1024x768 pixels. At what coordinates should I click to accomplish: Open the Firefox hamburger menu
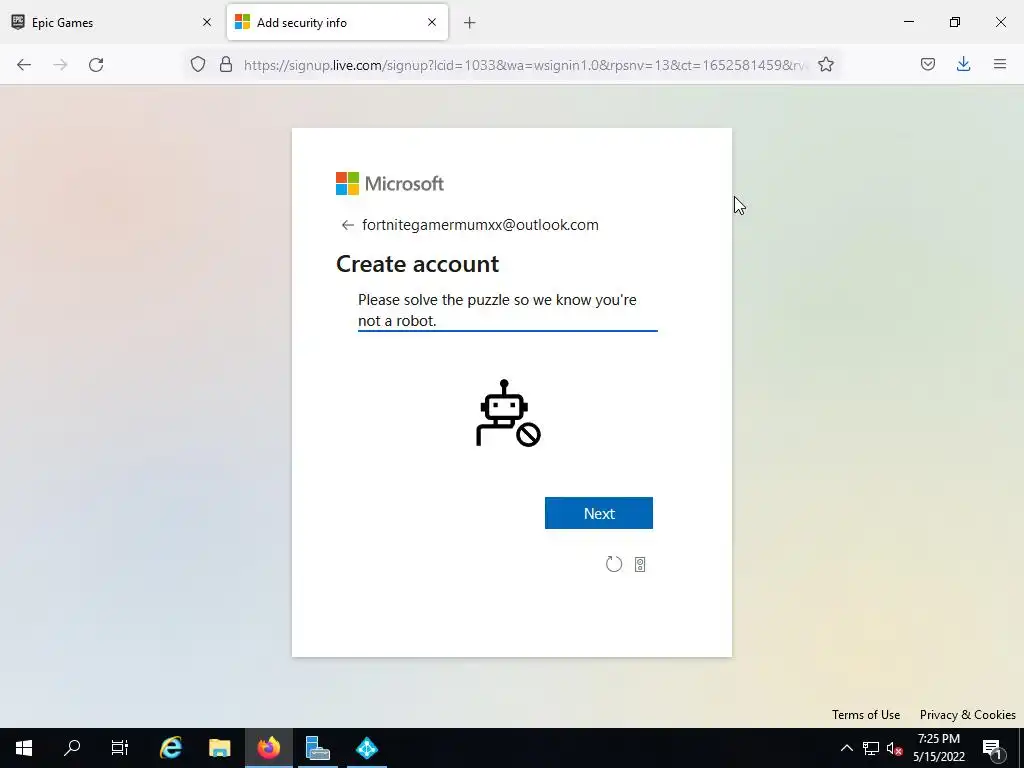[x=1000, y=64]
